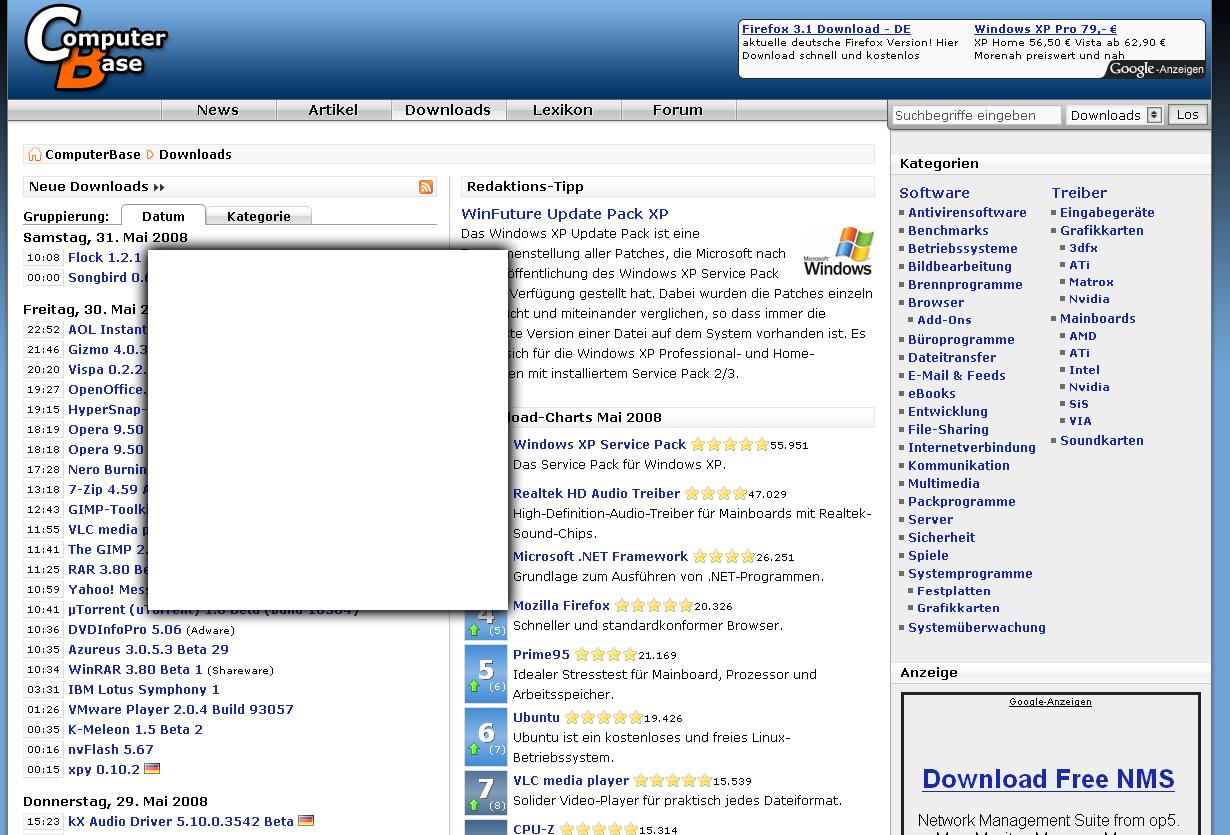Open the Forum navigation tab
Image resolution: width=1230 pixels, height=835 pixels.
point(678,110)
